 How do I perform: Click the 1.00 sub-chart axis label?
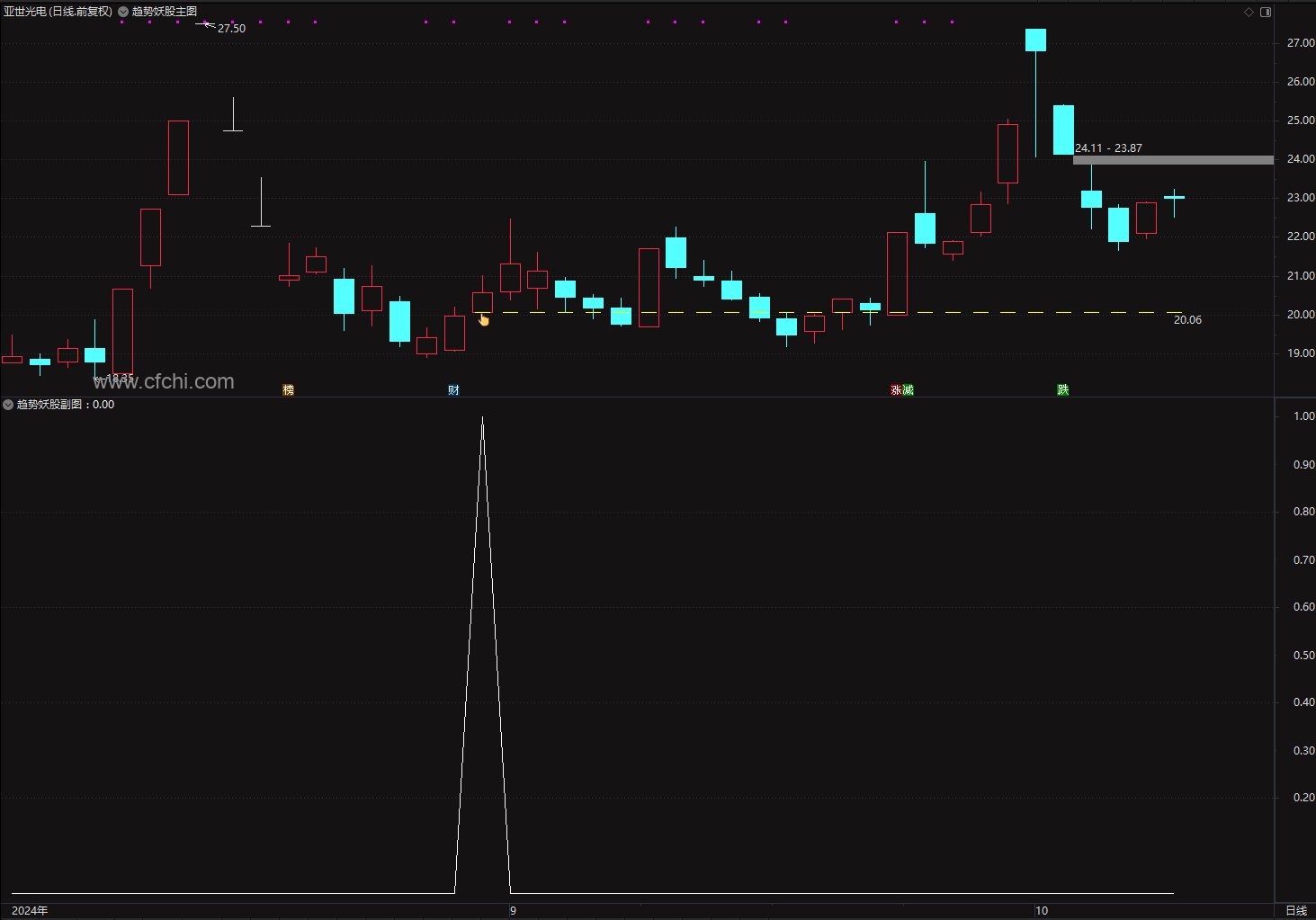(x=1303, y=416)
